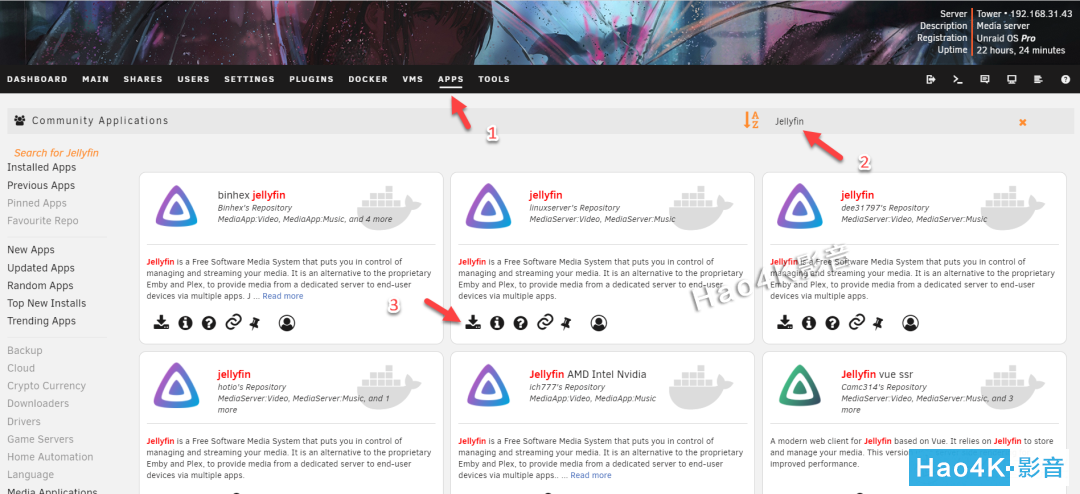The height and width of the screenshot is (494, 1080).
Task: Install binhex jellyfin via download icon
Action: [161, 322]
